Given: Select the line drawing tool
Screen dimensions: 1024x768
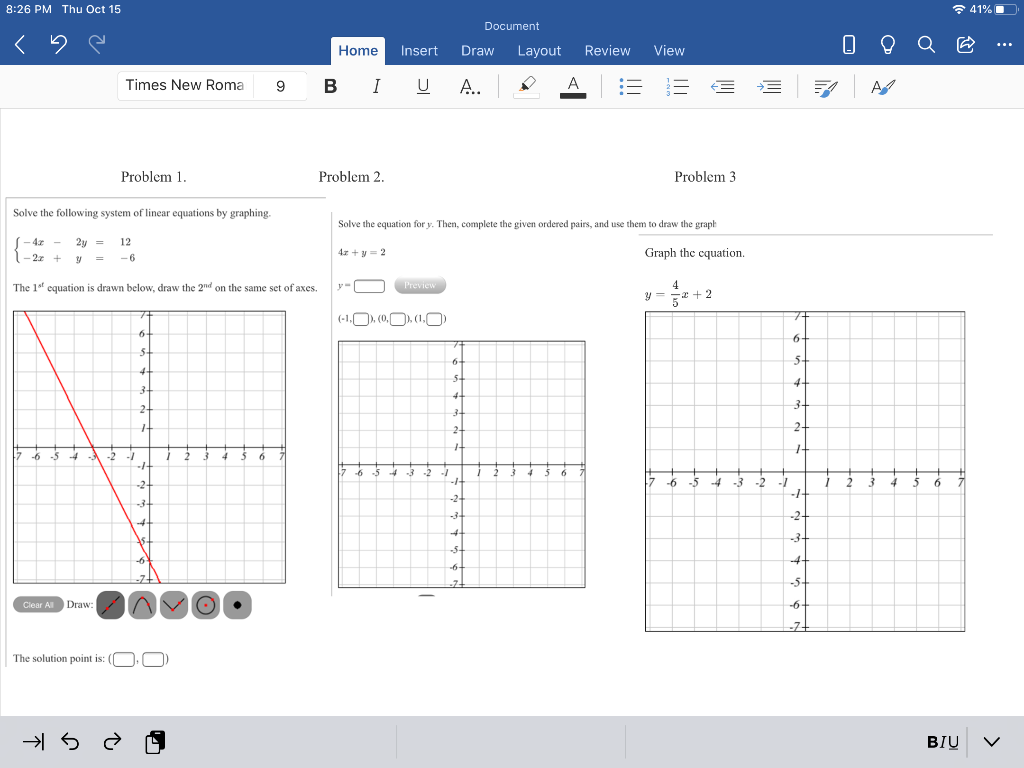Looking at the screenshot, I should [x=110, y=605].
